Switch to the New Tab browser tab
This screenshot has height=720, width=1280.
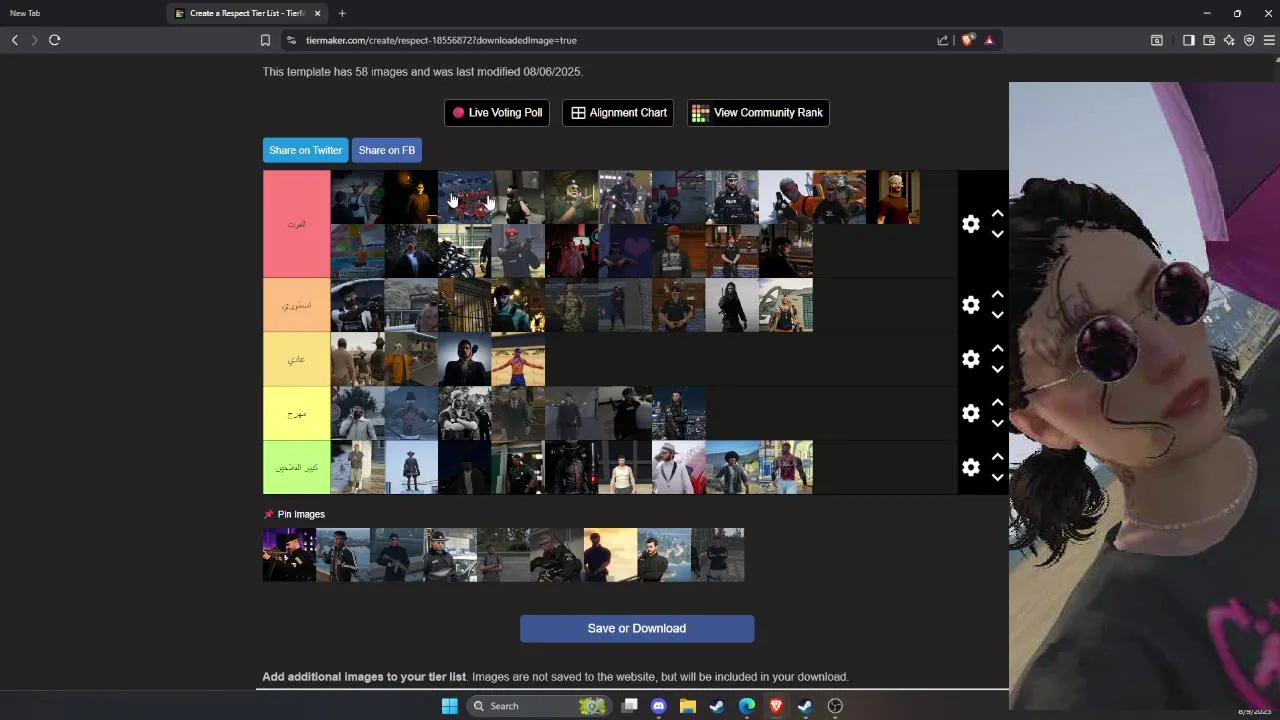80,13
